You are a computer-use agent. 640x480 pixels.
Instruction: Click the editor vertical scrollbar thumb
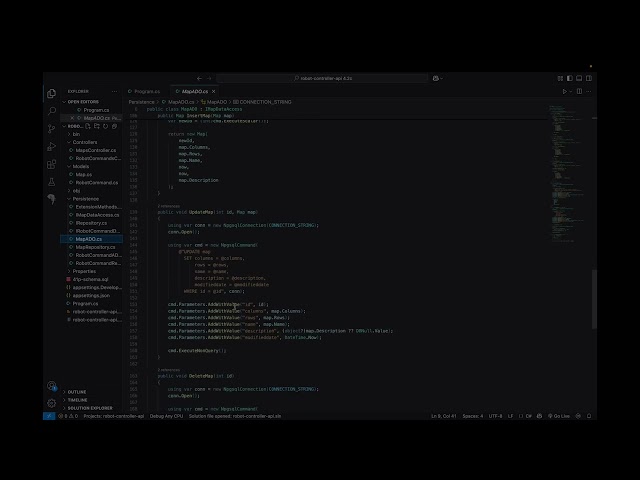click(x=594, y=298)
